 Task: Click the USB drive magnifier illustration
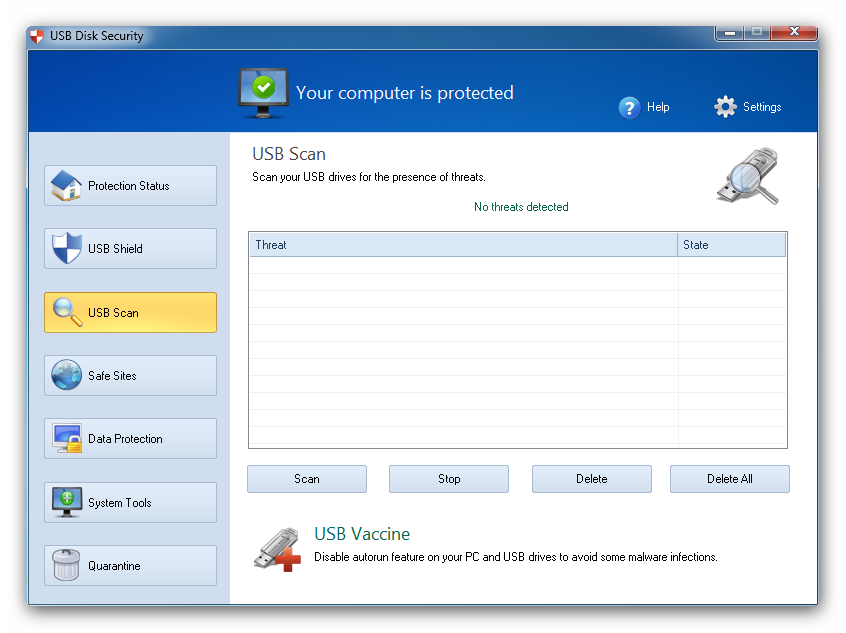click(748, 176)
